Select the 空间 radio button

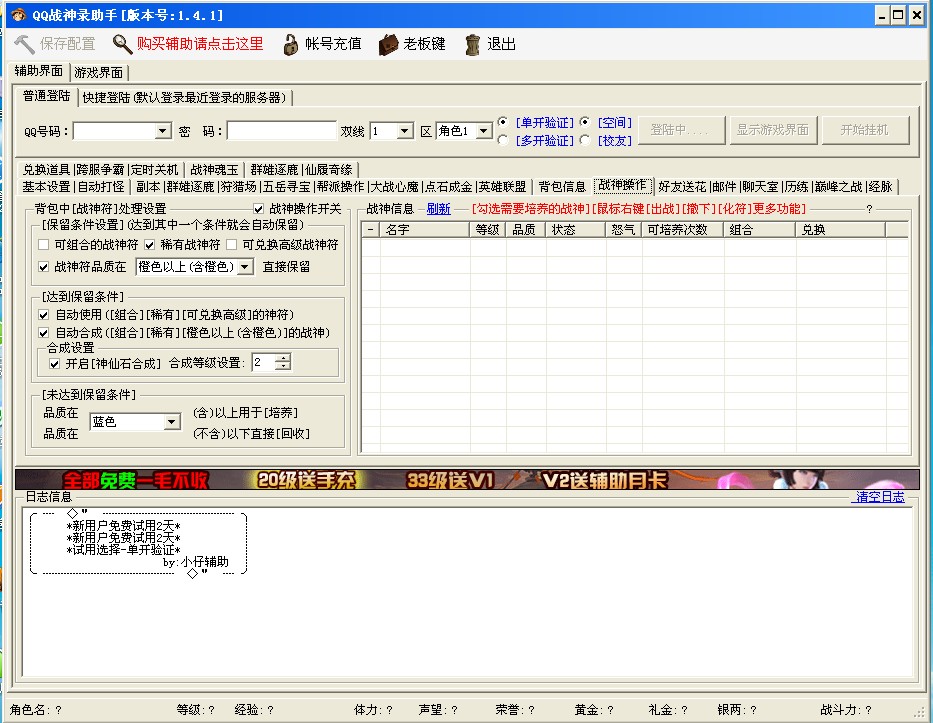point(585,122)
